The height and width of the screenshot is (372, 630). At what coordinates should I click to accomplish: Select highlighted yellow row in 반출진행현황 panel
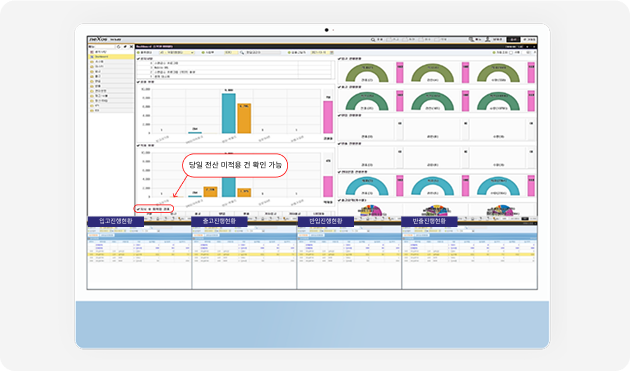pyautogui.click(x=469, y=254)
